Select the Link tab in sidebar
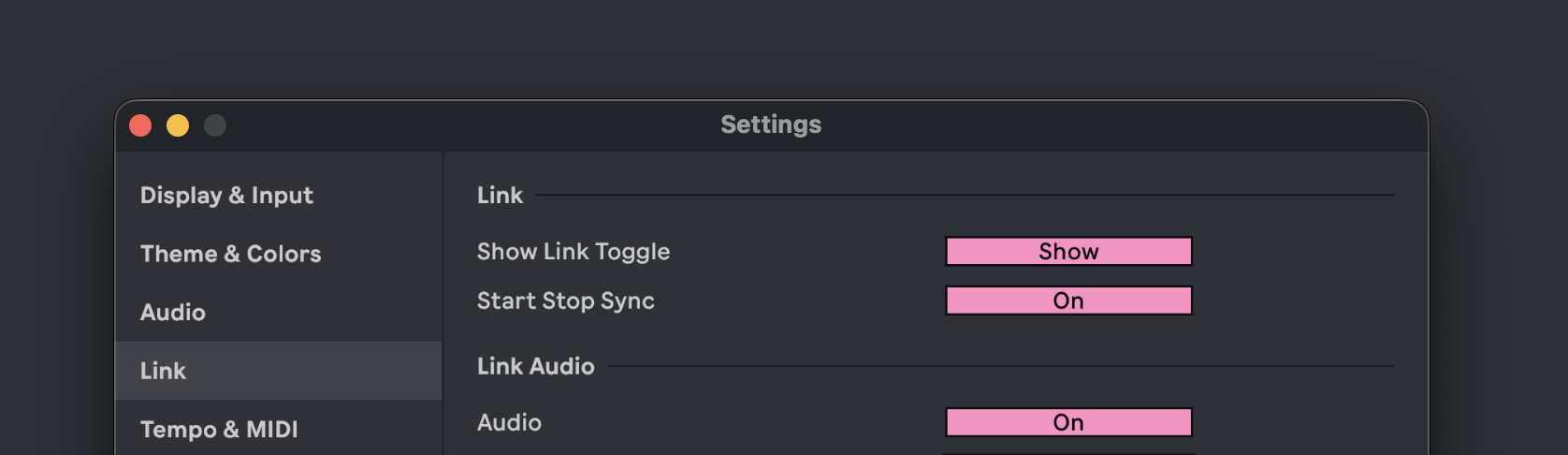 tap(164, 371)
